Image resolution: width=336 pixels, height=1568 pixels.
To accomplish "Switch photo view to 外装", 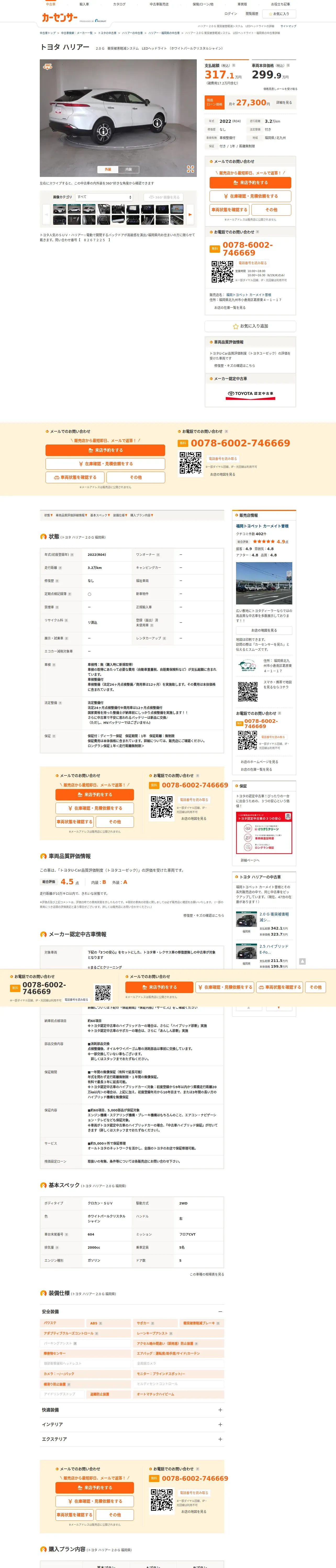I will [x=108, y=169].
